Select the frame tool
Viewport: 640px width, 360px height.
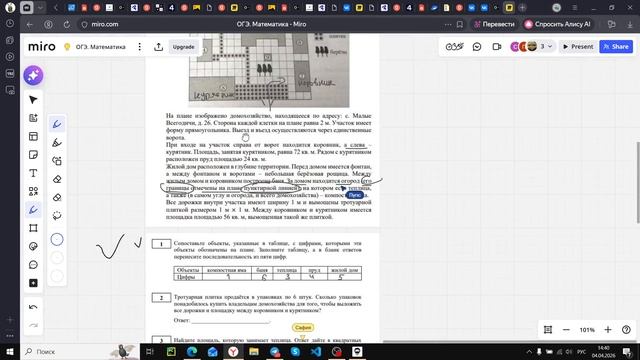33,228
